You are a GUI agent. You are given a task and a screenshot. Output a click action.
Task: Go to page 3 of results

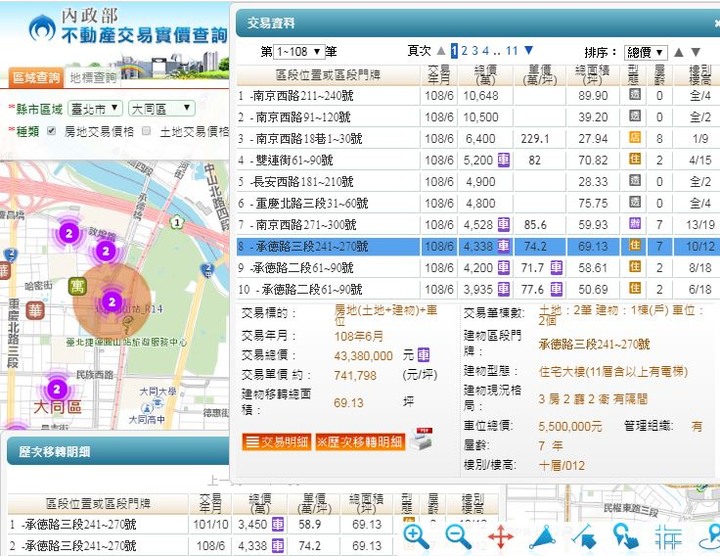click(475, 51)
